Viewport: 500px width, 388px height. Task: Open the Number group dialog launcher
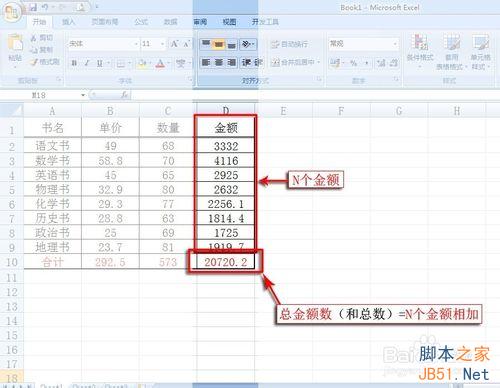tap(396, 80)
